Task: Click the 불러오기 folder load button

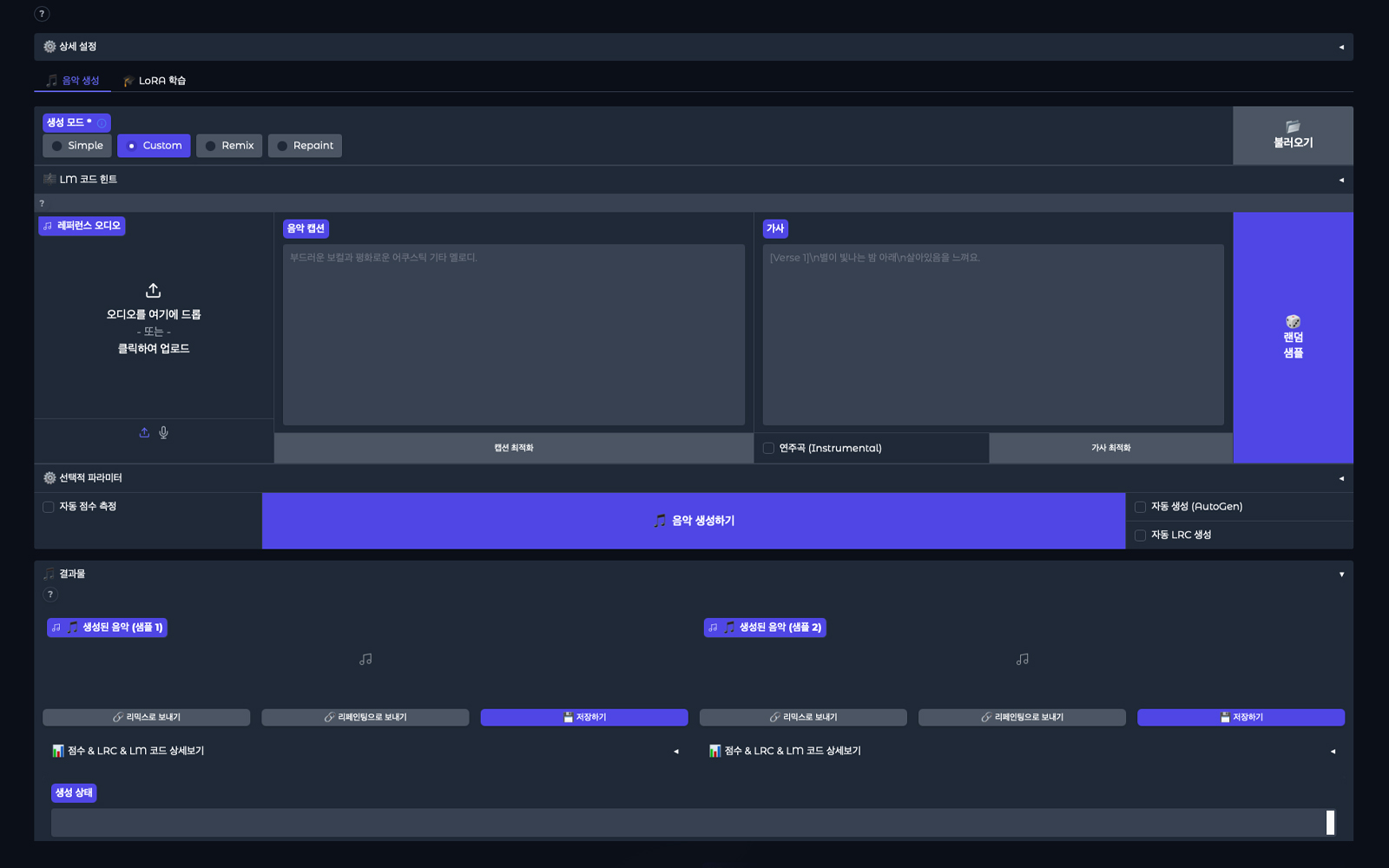Action: pyautogui.click(x=1293, y=135)
